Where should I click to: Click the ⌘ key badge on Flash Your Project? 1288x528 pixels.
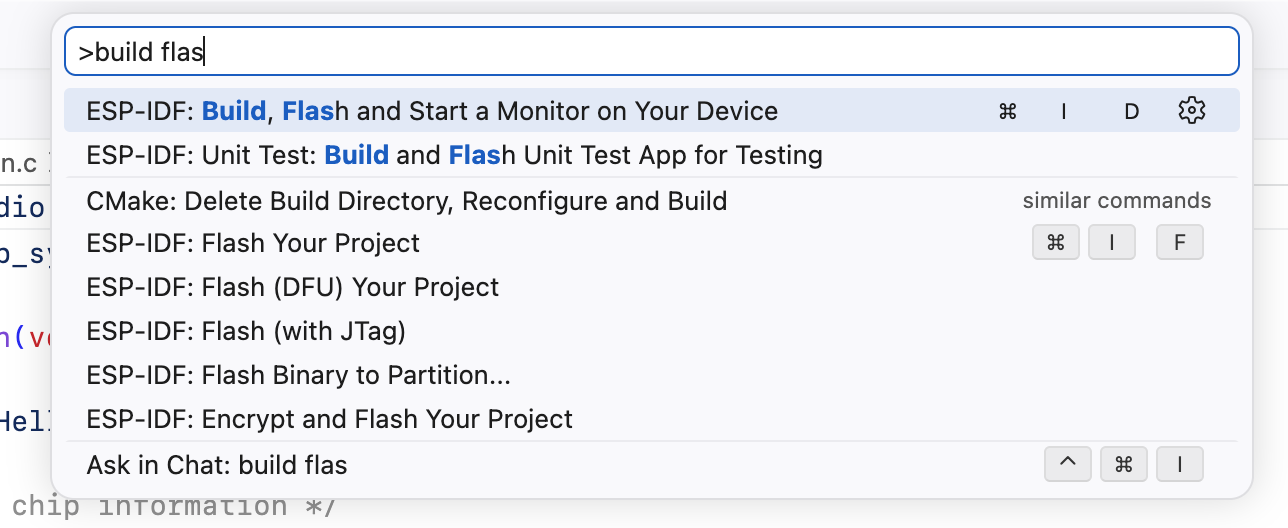click(x=1055, y=243)
